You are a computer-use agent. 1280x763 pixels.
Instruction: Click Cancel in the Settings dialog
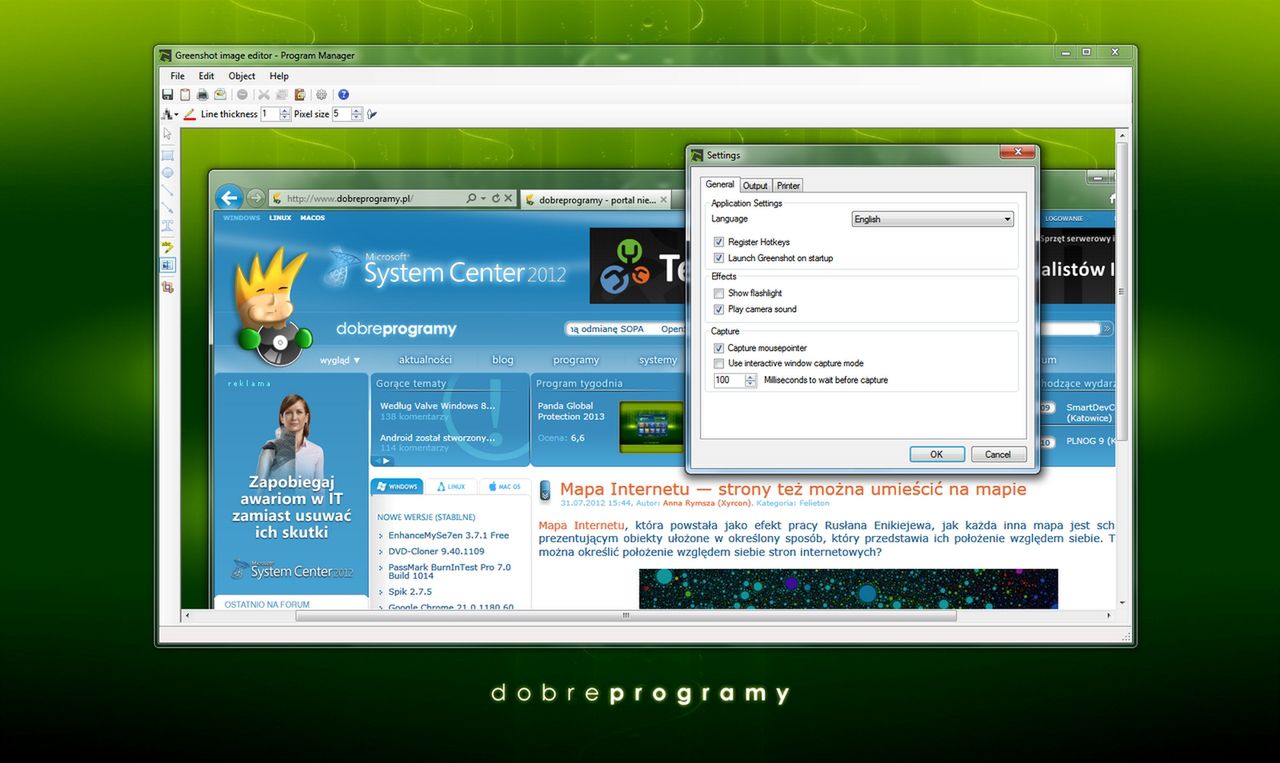point(998,454)
